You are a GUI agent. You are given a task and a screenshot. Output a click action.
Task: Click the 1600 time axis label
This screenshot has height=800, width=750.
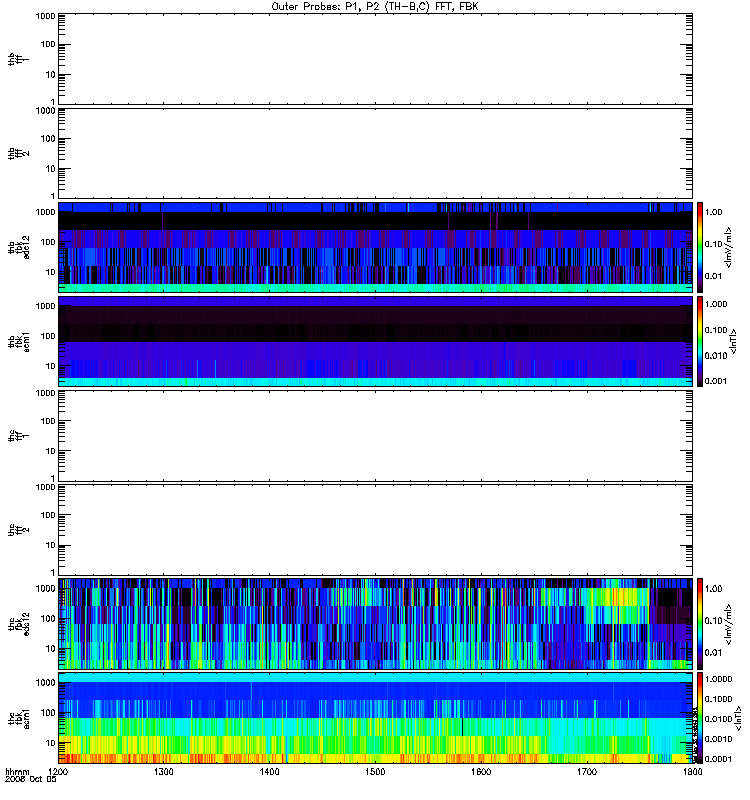481,772
